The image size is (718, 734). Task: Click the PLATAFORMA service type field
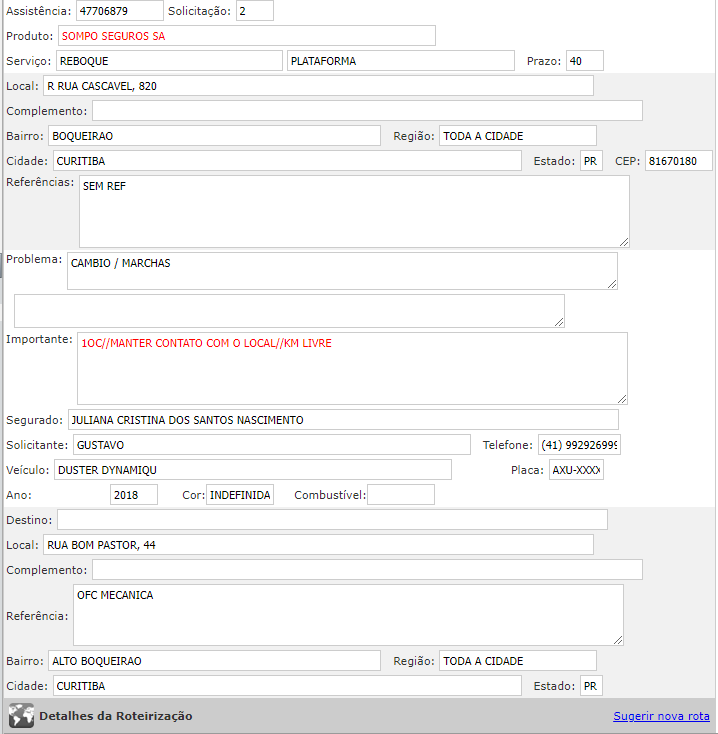(x=400, y=61)
